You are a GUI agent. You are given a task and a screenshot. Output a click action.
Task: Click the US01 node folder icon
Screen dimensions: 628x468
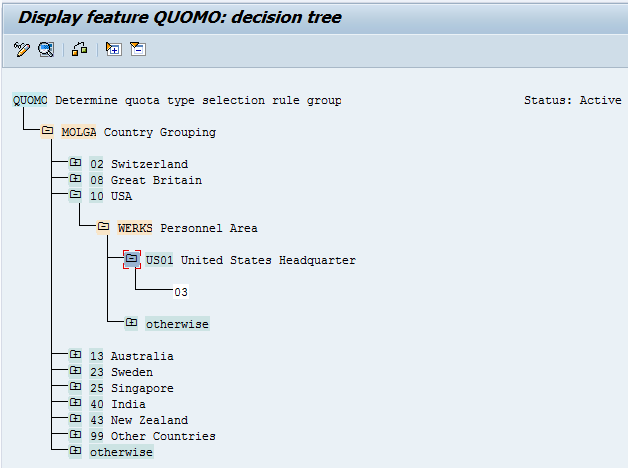(132, 260)
